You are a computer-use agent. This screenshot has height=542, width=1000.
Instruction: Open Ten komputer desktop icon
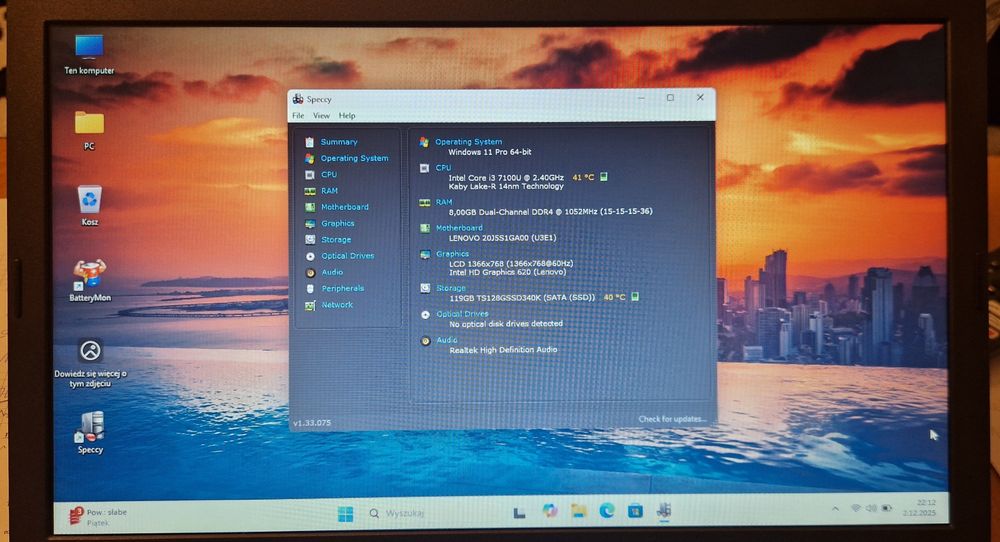click(89, 55)
